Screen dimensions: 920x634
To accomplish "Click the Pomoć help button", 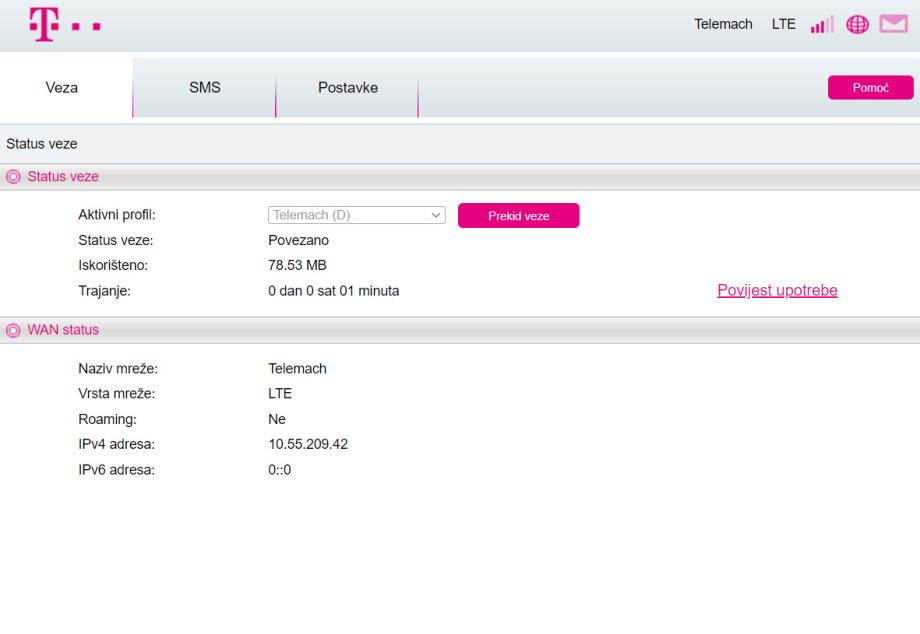I will (x=871, y=87).
